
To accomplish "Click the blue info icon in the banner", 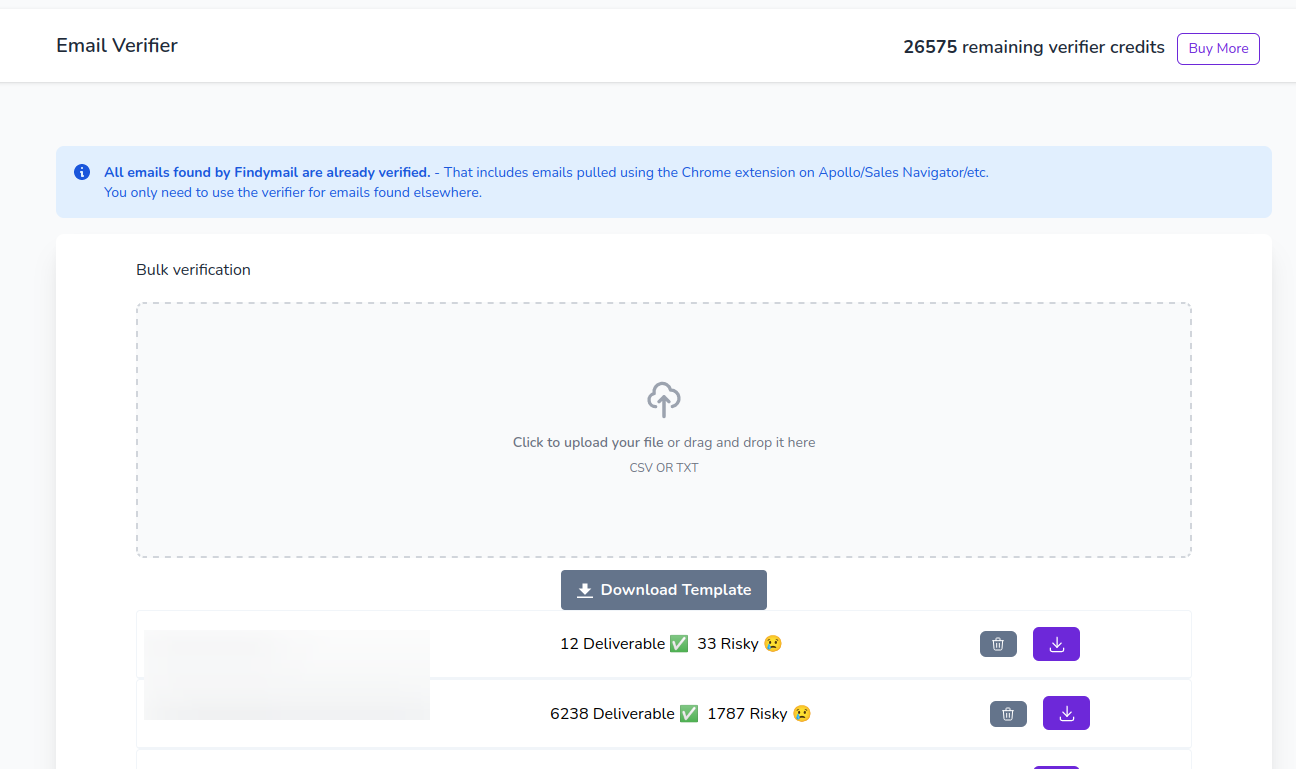I will (x=82, y=172).
